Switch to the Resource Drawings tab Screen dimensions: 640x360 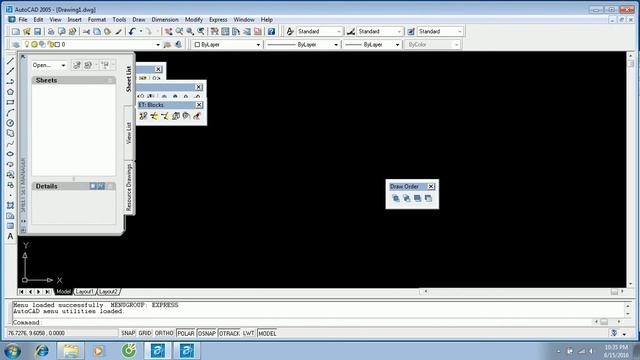point(129,188)
